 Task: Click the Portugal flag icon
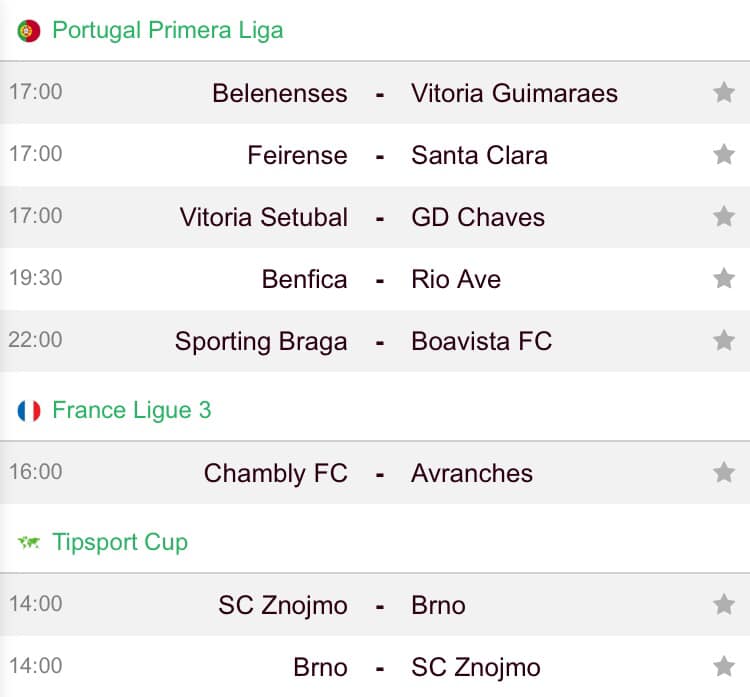(29, 31)
